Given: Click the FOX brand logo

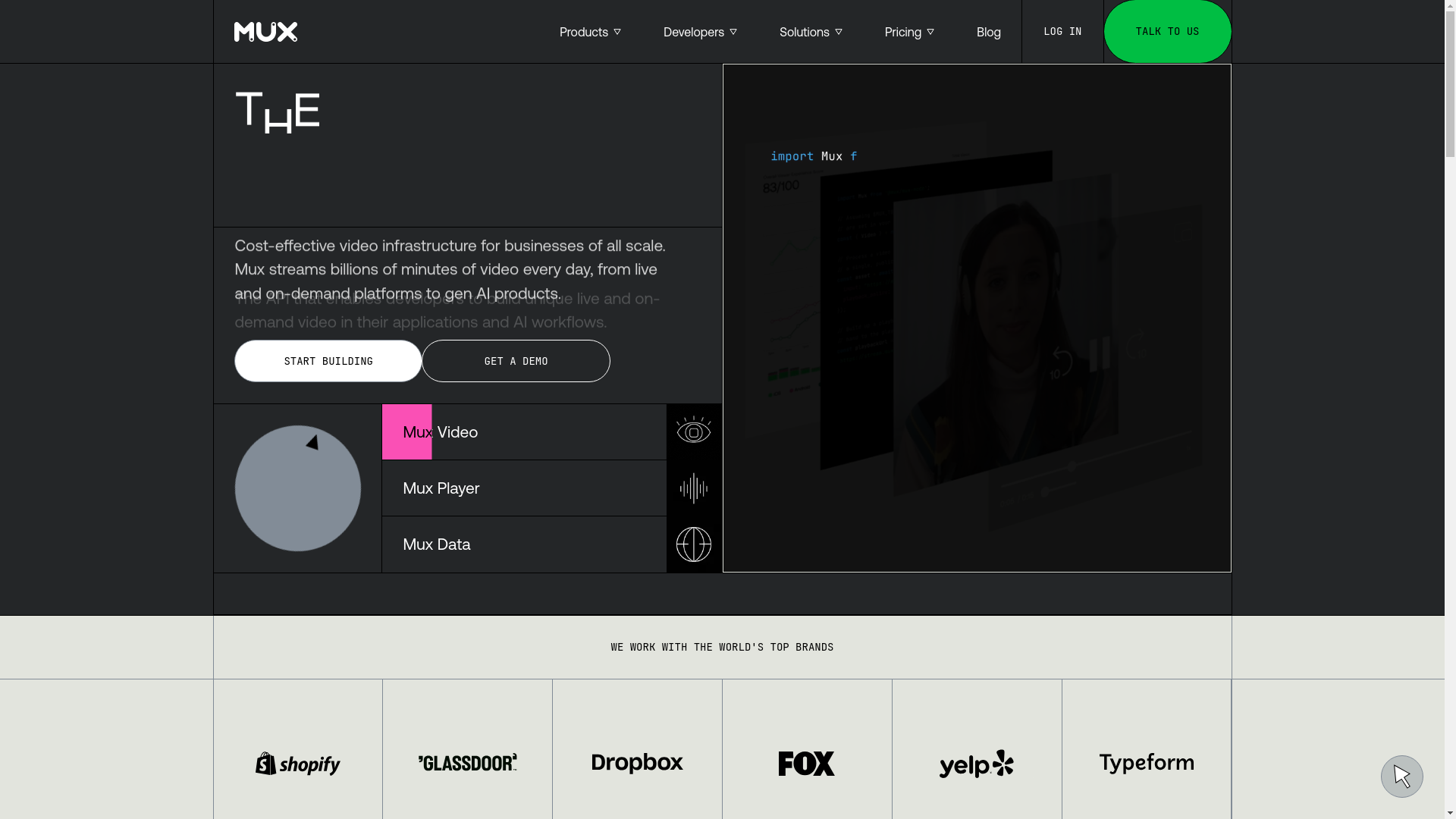Looking at the screenshot, I should (x=807, y=764).
